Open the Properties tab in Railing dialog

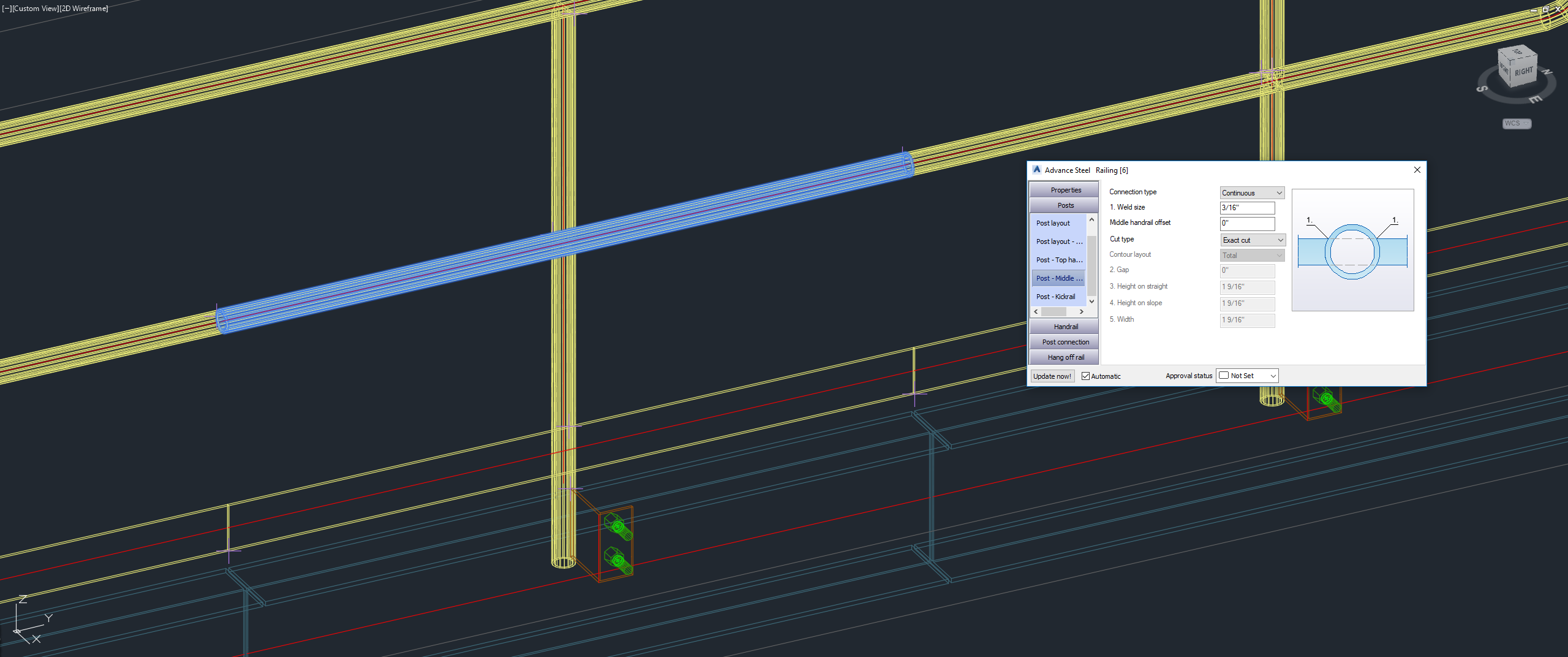pos(1065,190)
